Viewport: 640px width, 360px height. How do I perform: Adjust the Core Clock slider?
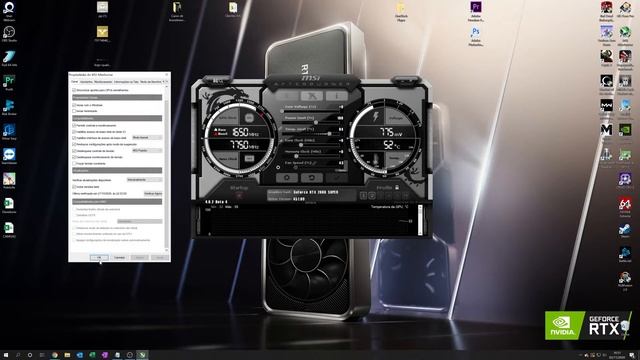point(312,145)
